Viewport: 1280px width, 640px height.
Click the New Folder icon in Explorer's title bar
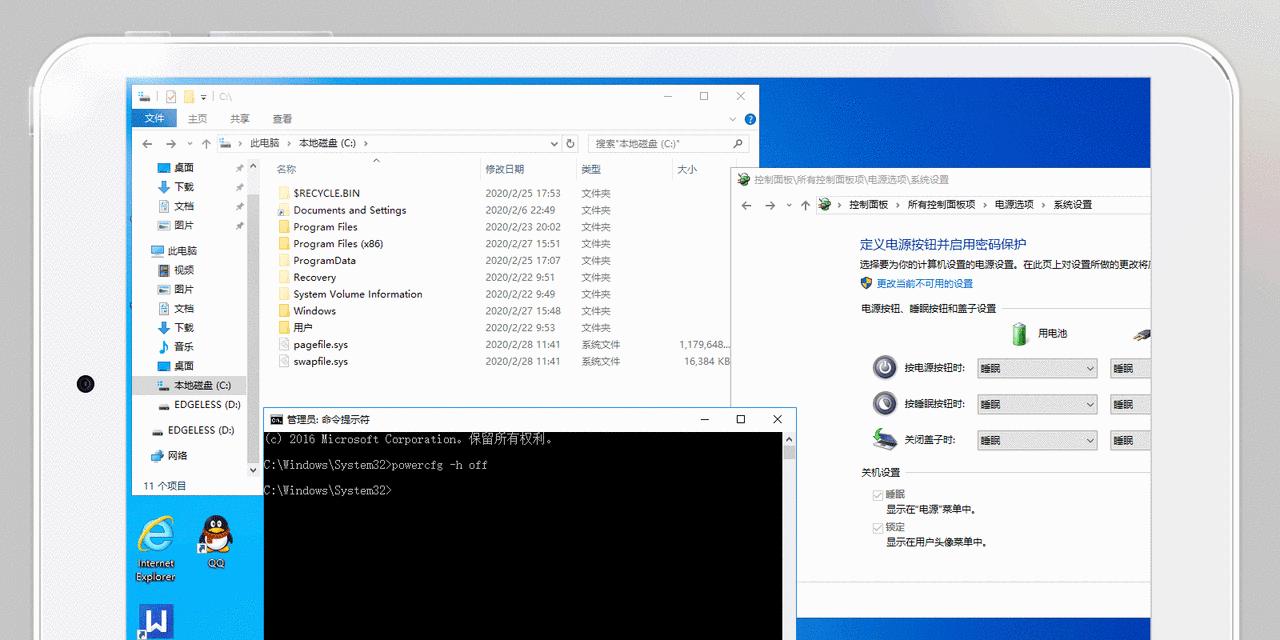pos(188,97)
